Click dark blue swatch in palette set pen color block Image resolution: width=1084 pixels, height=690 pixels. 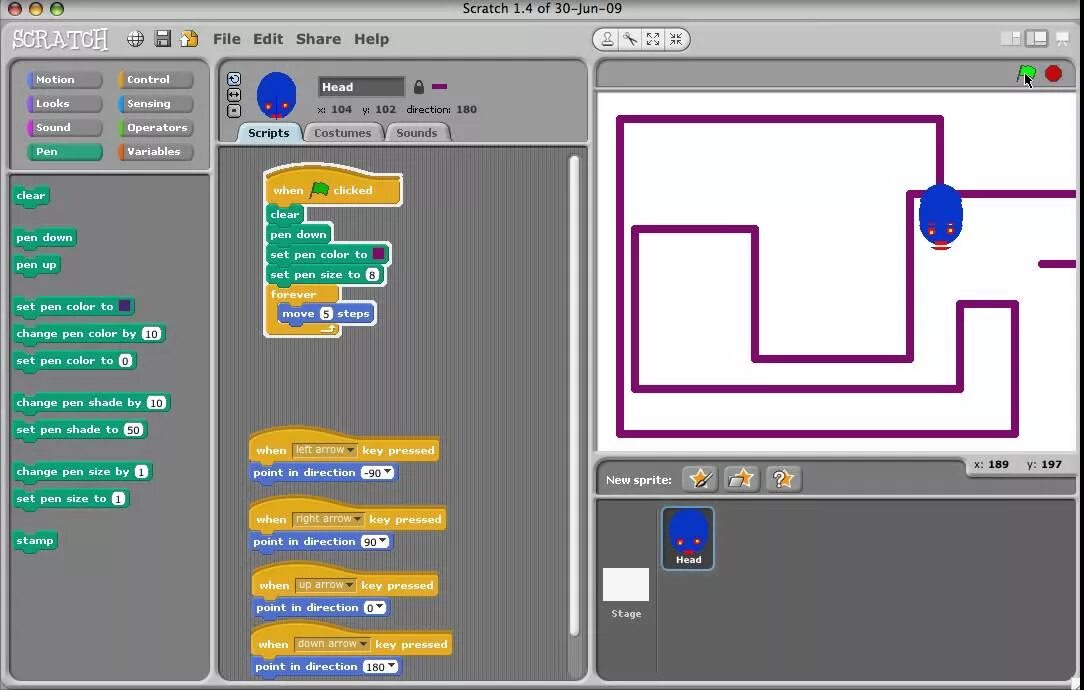[x=124, y=306]
